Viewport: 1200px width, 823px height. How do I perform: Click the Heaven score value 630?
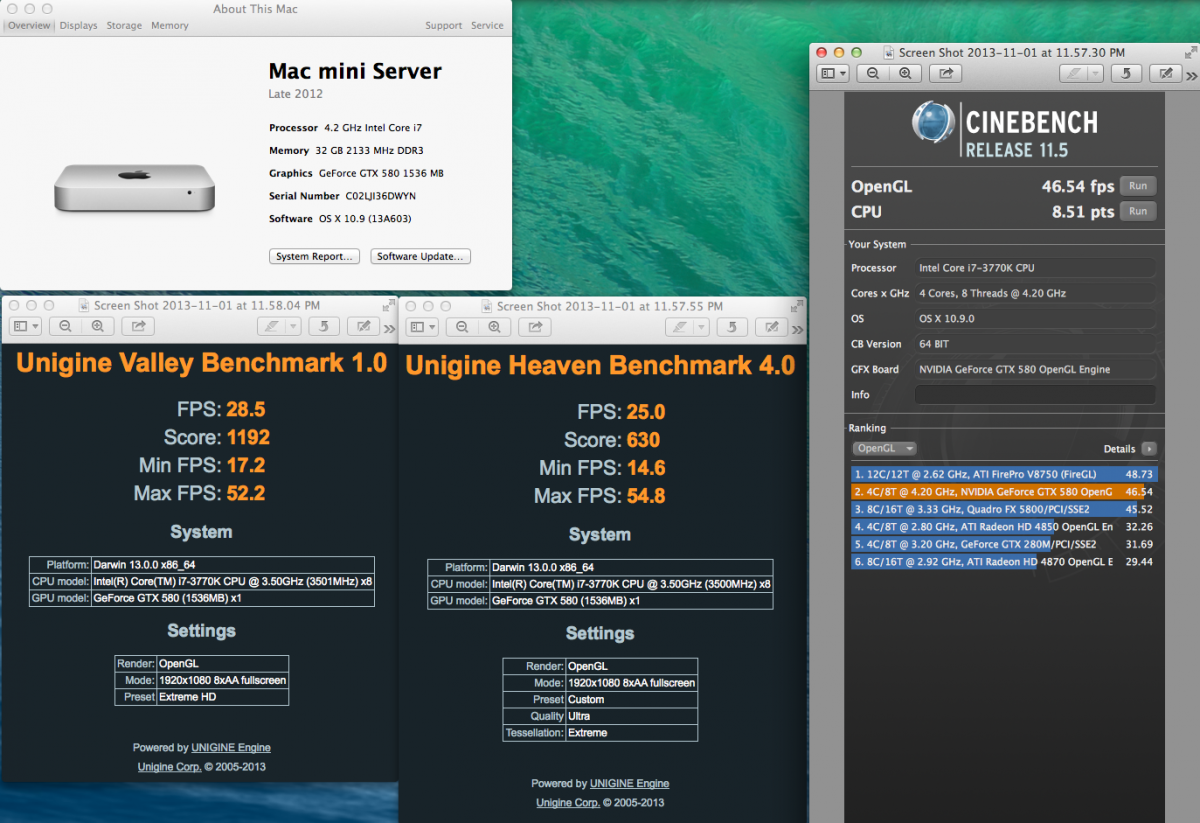click(642, 440)
